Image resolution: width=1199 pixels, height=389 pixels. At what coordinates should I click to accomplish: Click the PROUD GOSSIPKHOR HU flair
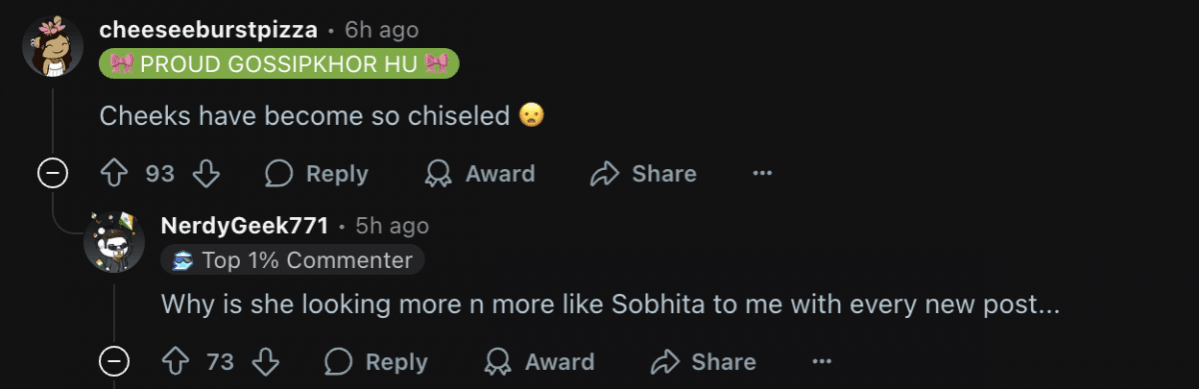(279, 63)
